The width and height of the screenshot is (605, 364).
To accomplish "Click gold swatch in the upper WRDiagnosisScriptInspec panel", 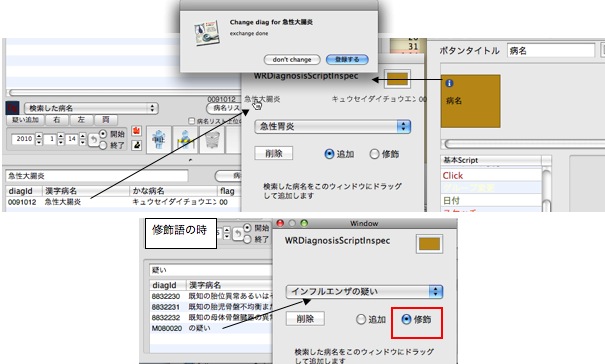I will click(x=397, y=79).
